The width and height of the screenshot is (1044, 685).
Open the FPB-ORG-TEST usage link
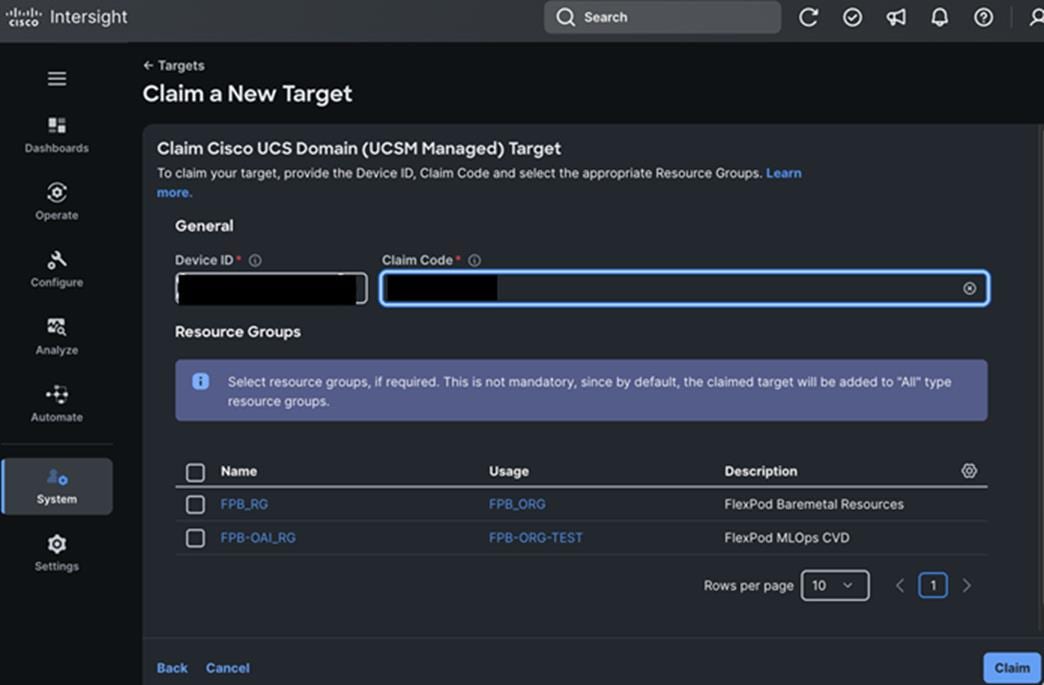point(535,537)
